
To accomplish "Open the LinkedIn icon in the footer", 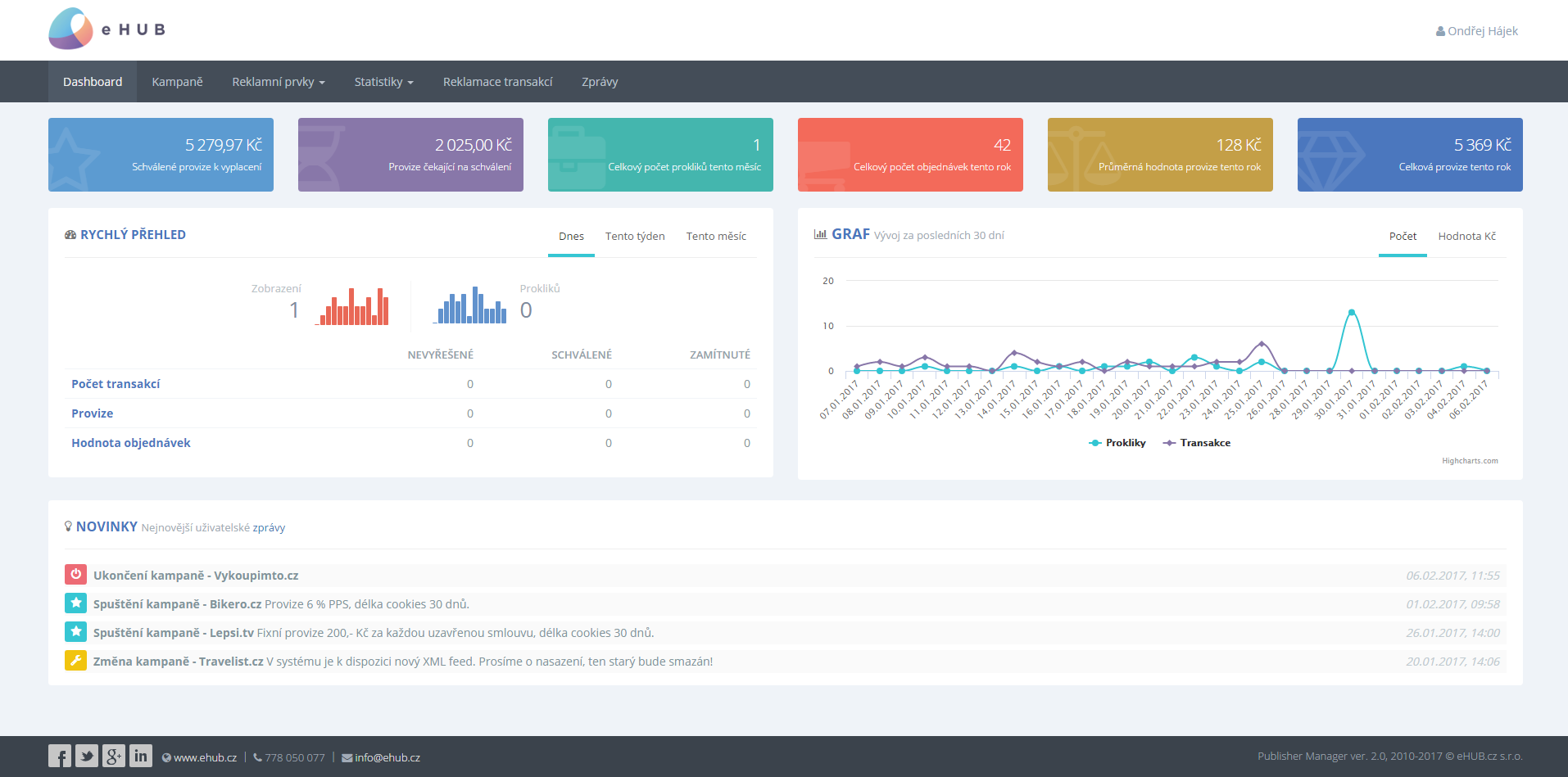I will click(x=141, y=756).
